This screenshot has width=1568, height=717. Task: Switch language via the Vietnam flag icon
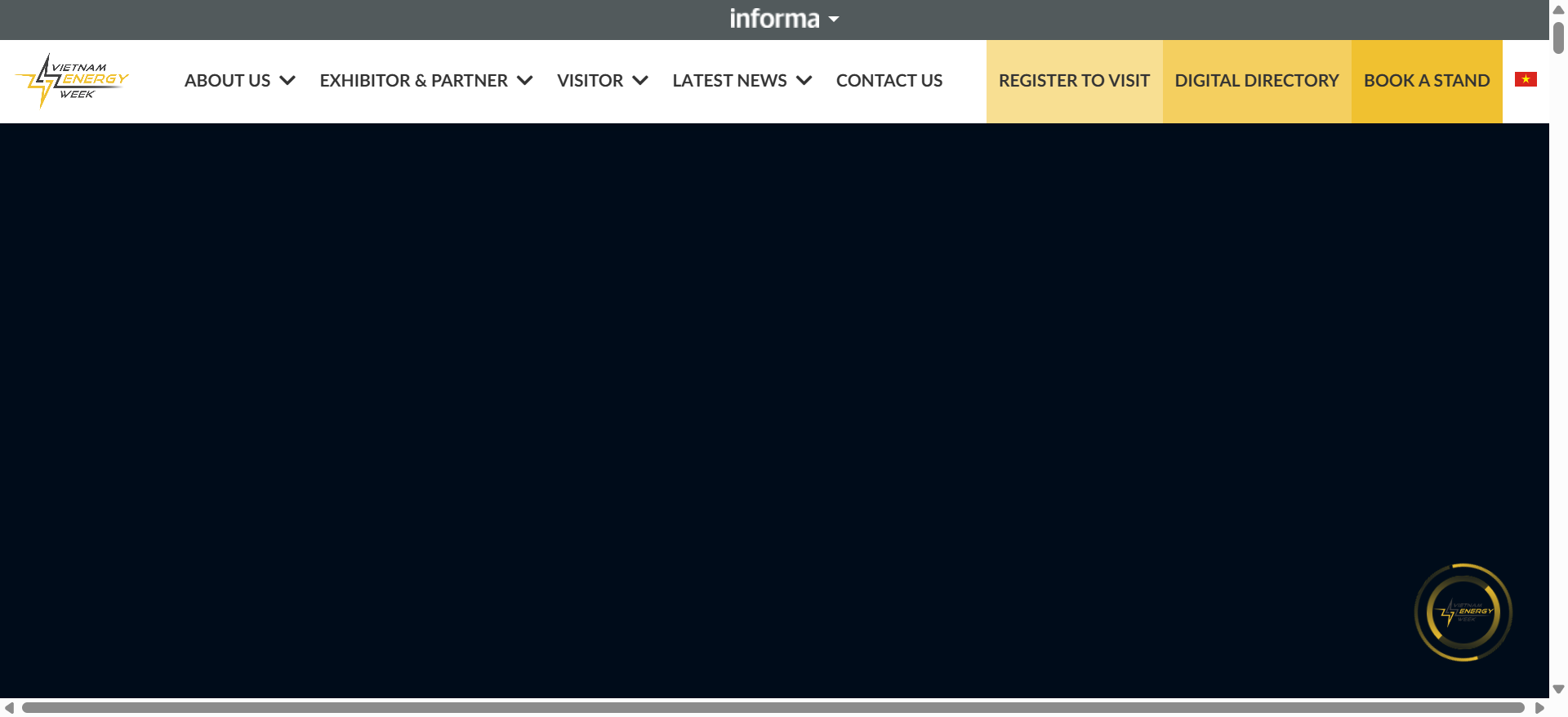[x=1526, y=79]
